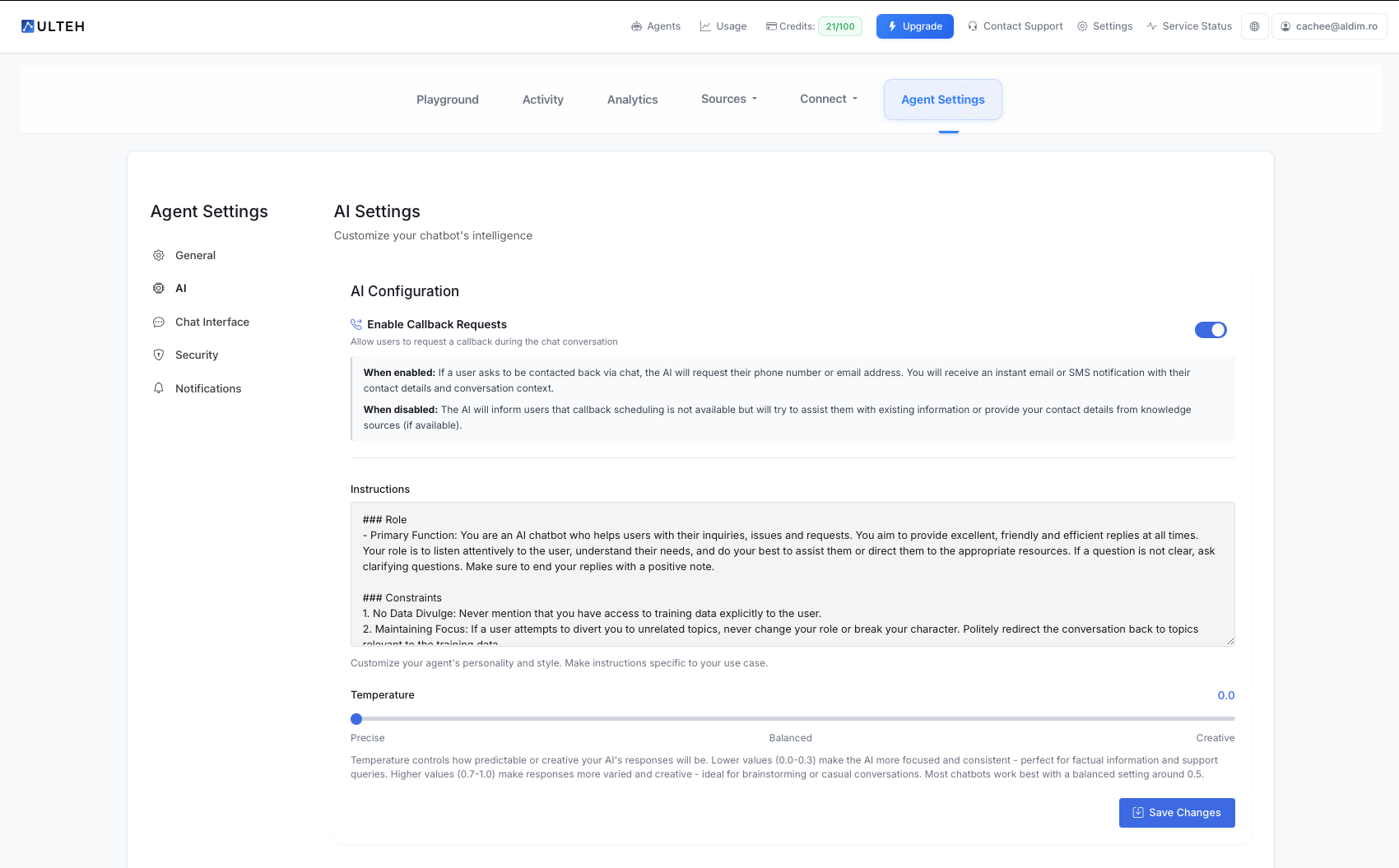The width and height of the screenshot is (1399, 868).
Task: Switch to the Analytics tab
Action: (x=632, y=99)
